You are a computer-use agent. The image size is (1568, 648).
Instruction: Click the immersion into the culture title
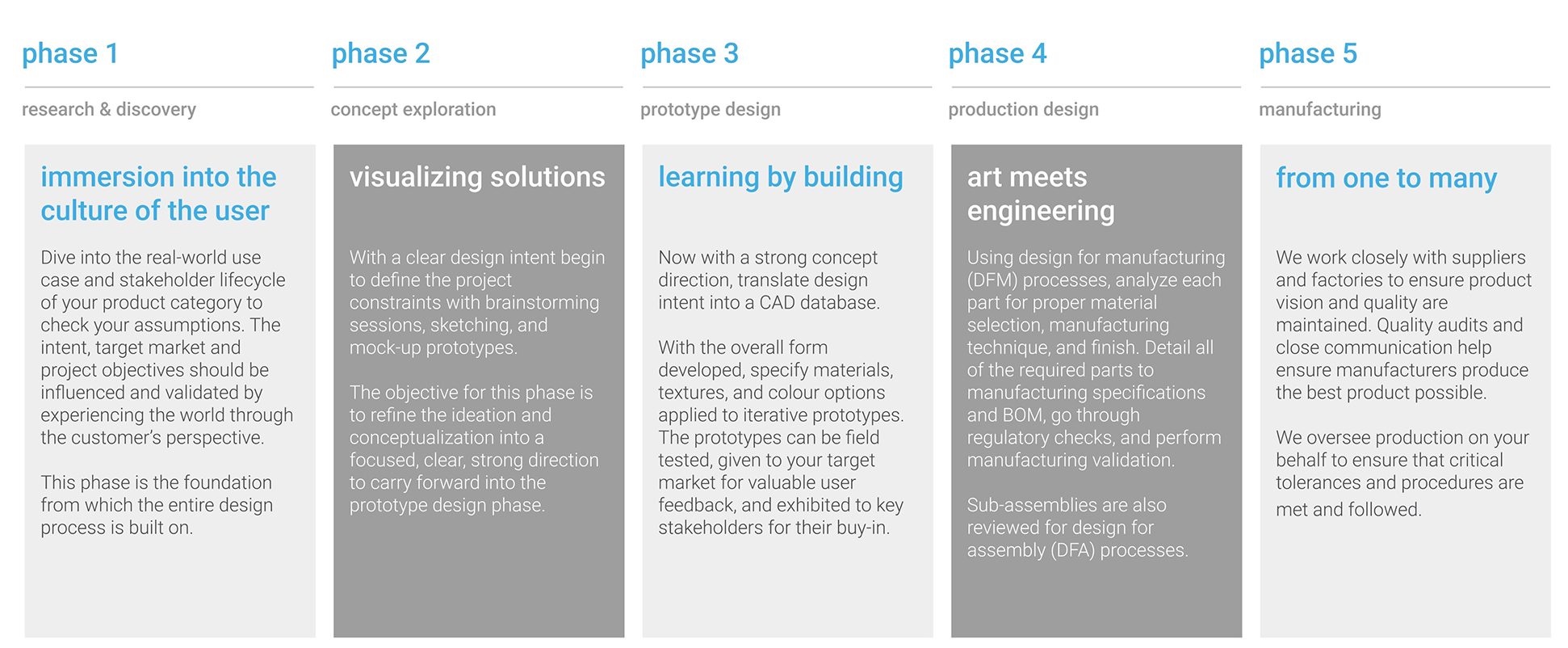point(158,194)
